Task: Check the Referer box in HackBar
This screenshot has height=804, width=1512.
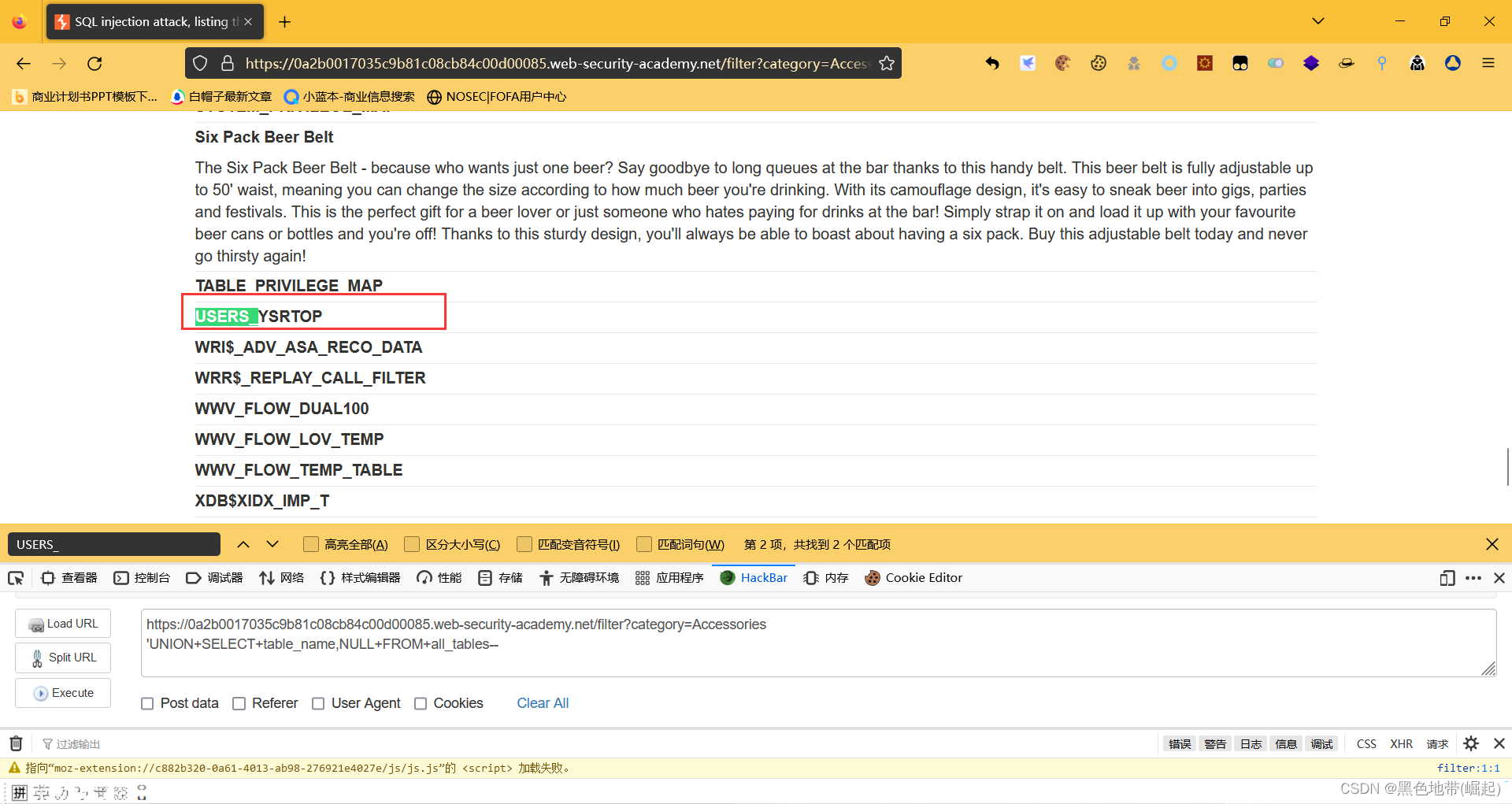Action: [x=239, y=704]
